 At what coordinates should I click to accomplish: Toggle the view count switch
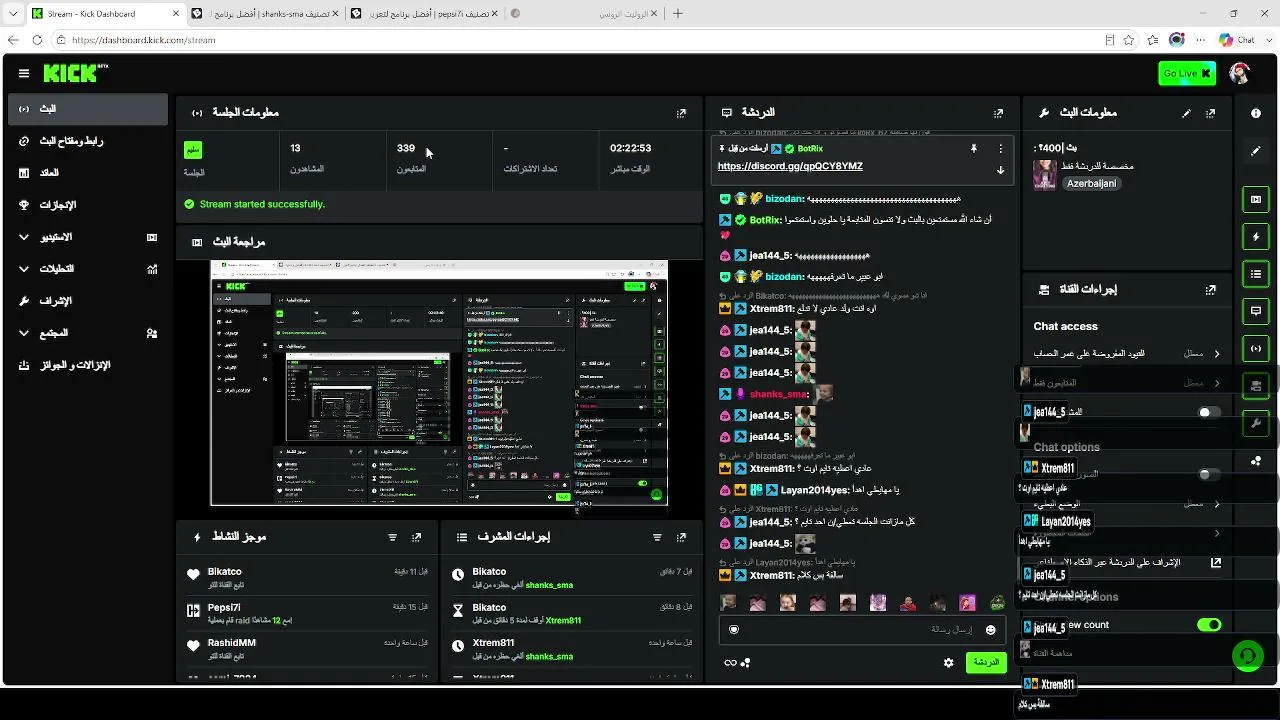tap(1209, 625)
